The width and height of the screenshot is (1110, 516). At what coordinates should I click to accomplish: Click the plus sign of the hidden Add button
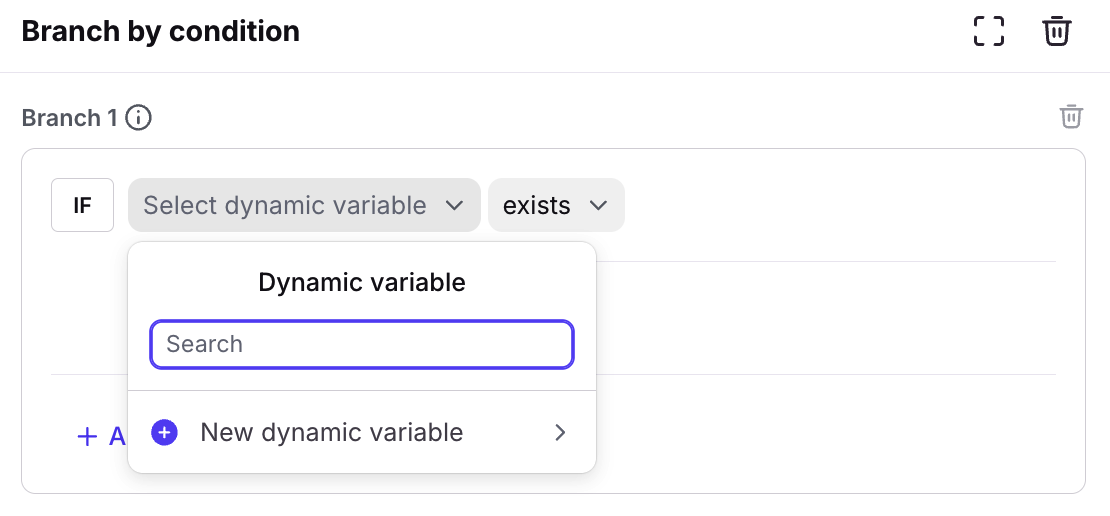tap(88, 436)
